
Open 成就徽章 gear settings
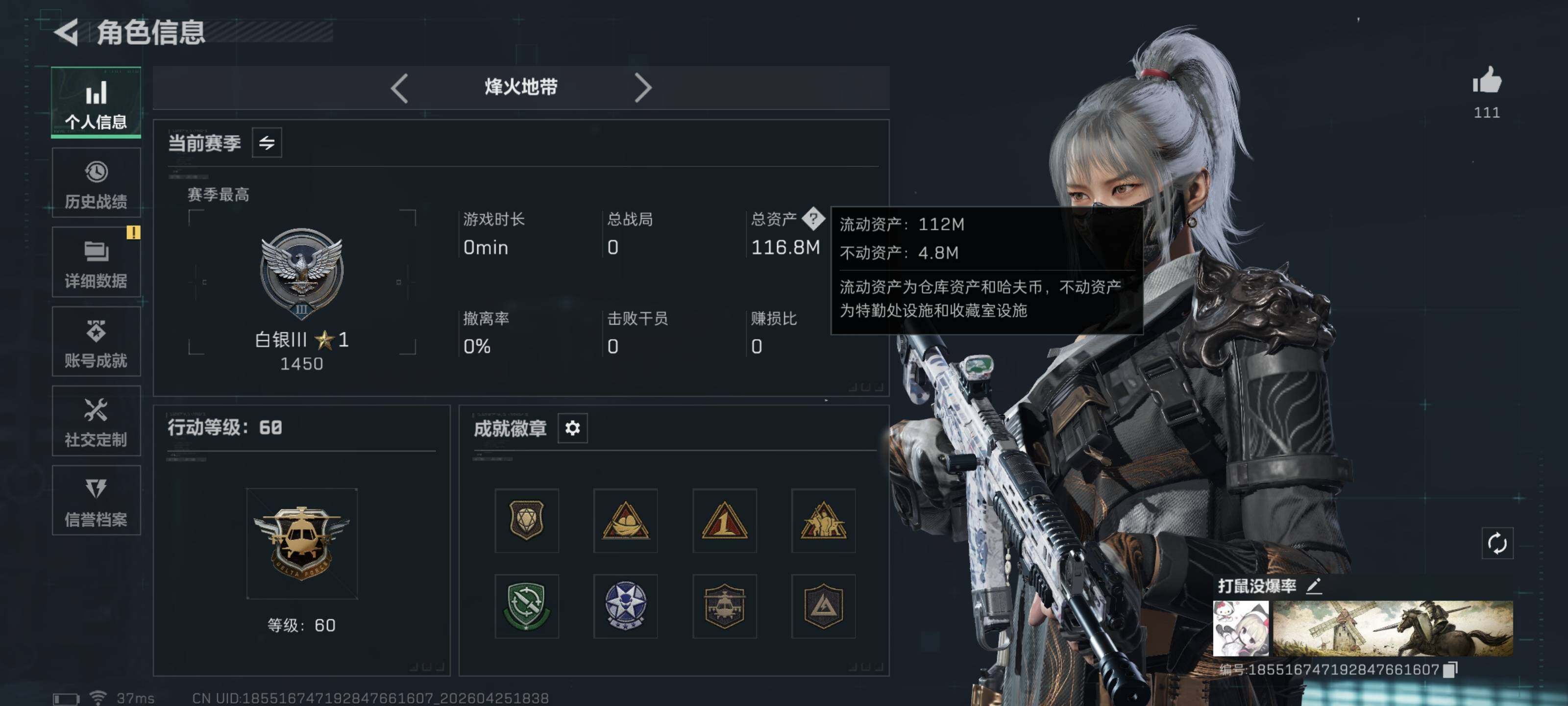click(x=572, y=428)
